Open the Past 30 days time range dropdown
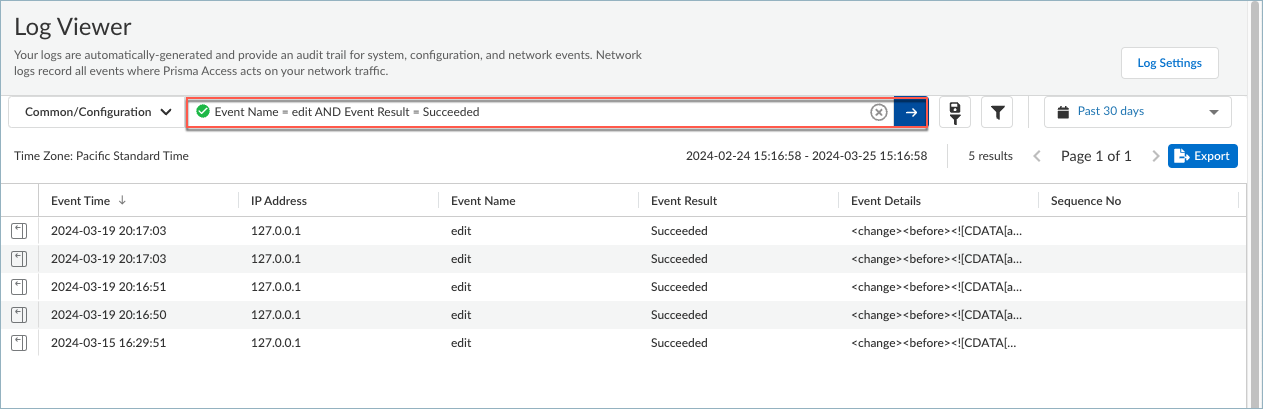The height and width of the screenshot is (409, 1263). point(1137,112)
